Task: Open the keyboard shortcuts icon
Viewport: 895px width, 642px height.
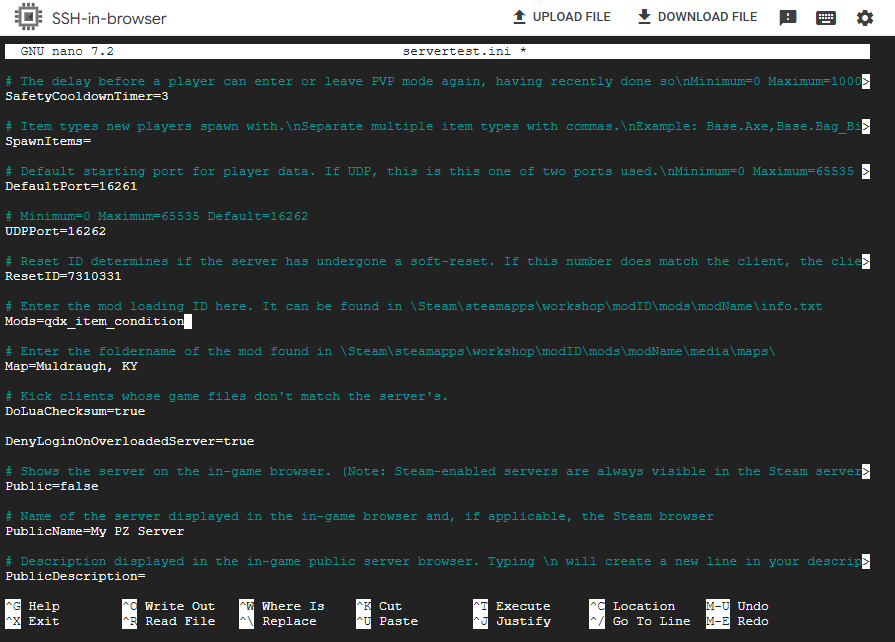Action: pos(826,18)
